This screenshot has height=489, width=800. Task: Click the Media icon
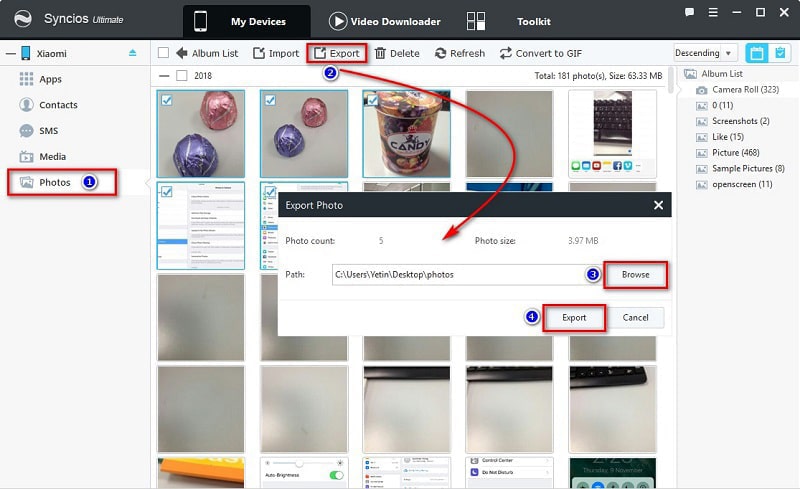[26, 157]
